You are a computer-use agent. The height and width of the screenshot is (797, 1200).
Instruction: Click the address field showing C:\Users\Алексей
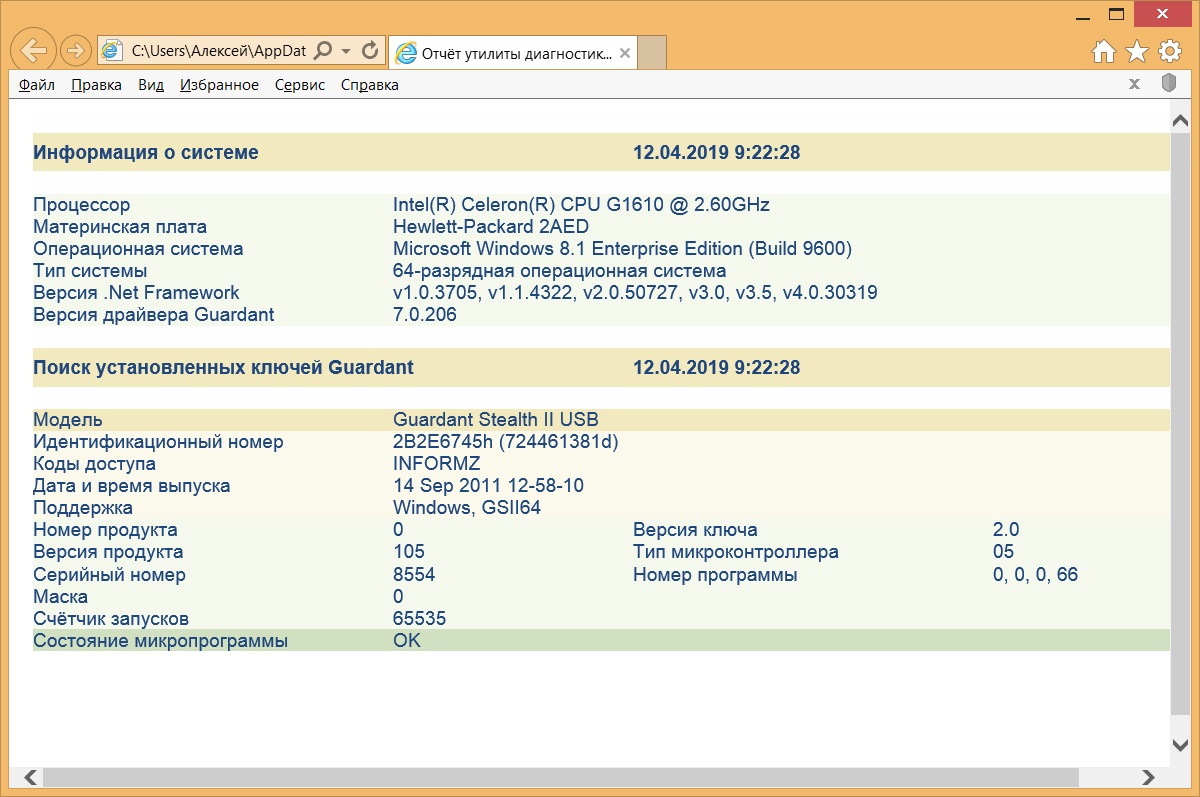pos(218,51)
